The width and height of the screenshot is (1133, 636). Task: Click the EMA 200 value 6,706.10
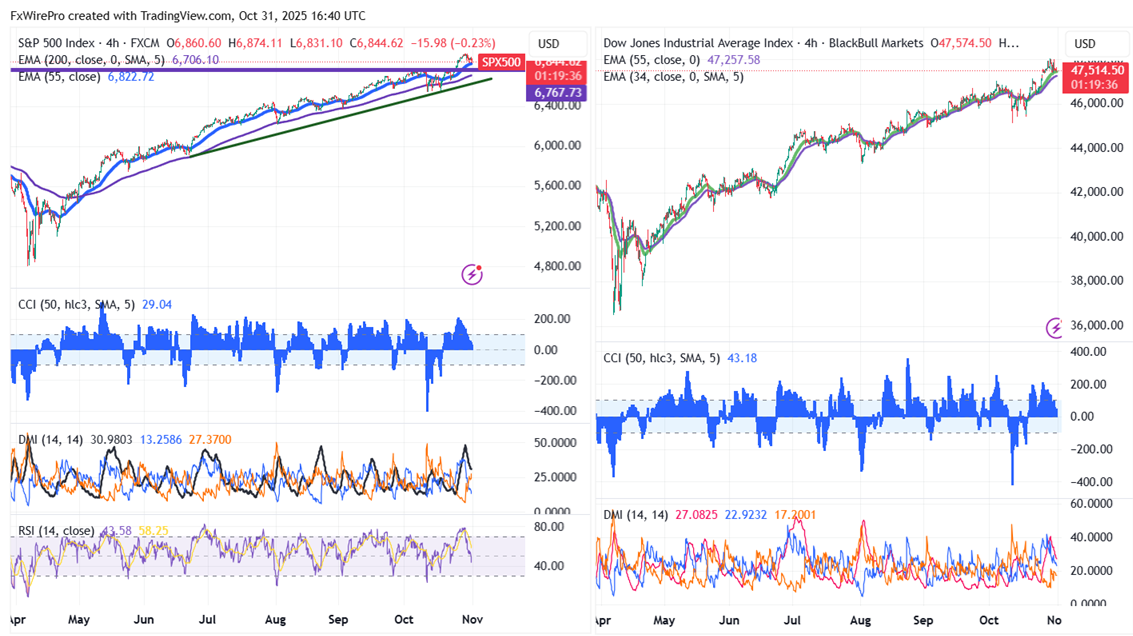[x=195, y=60]
